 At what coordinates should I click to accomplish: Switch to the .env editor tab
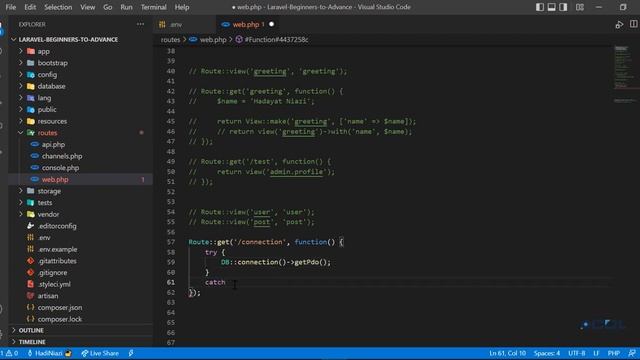pyautogui.click(x=185, y=24)
